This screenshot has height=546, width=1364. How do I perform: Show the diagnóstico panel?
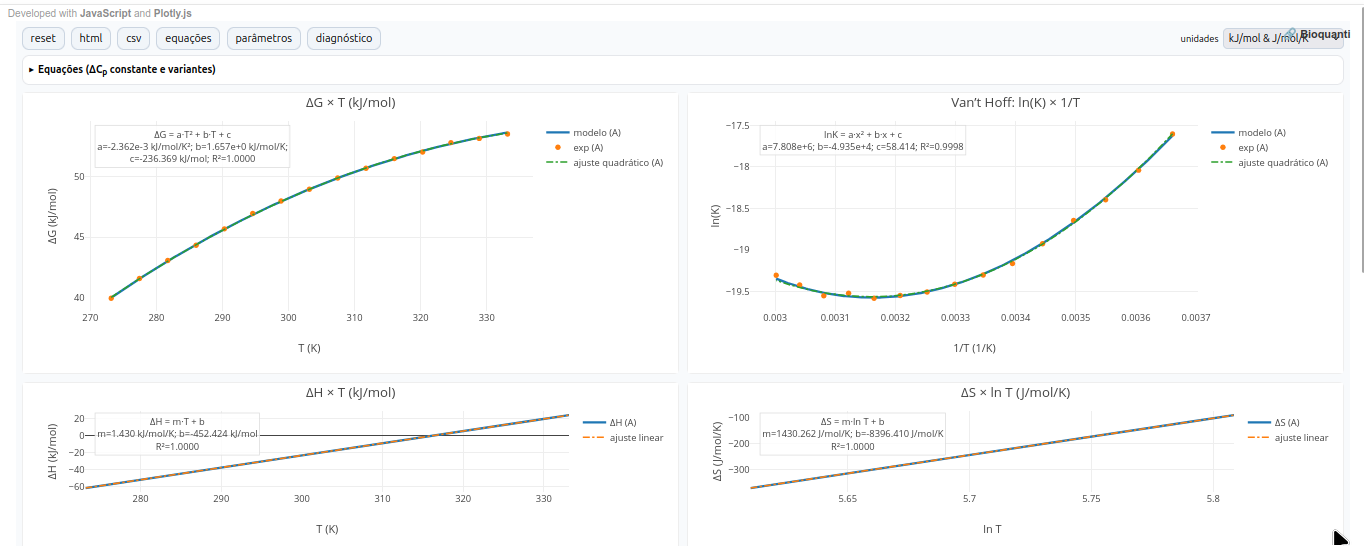tap(343, 38)
